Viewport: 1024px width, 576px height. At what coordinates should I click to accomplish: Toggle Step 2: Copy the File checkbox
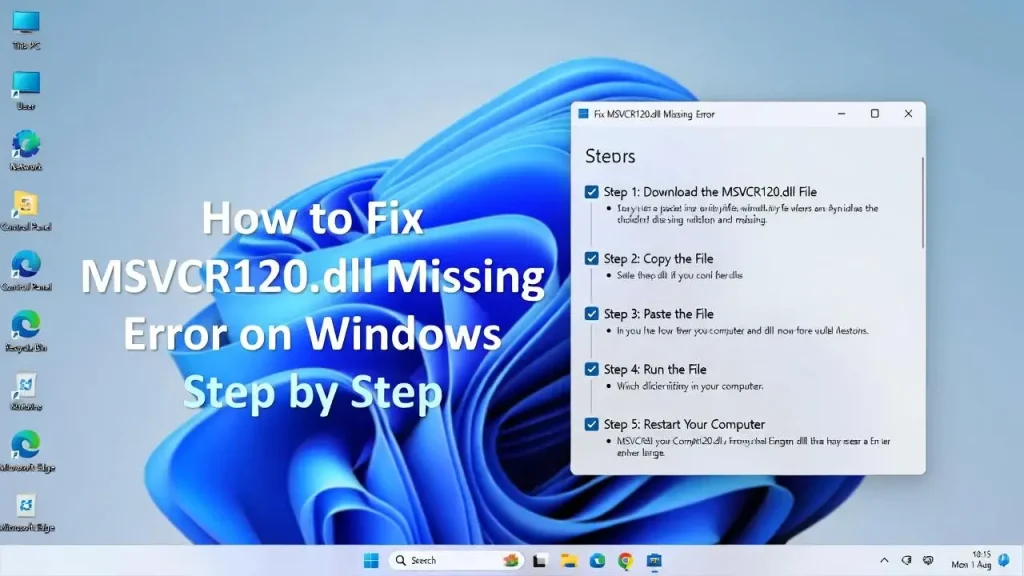[x=590, y=258]
